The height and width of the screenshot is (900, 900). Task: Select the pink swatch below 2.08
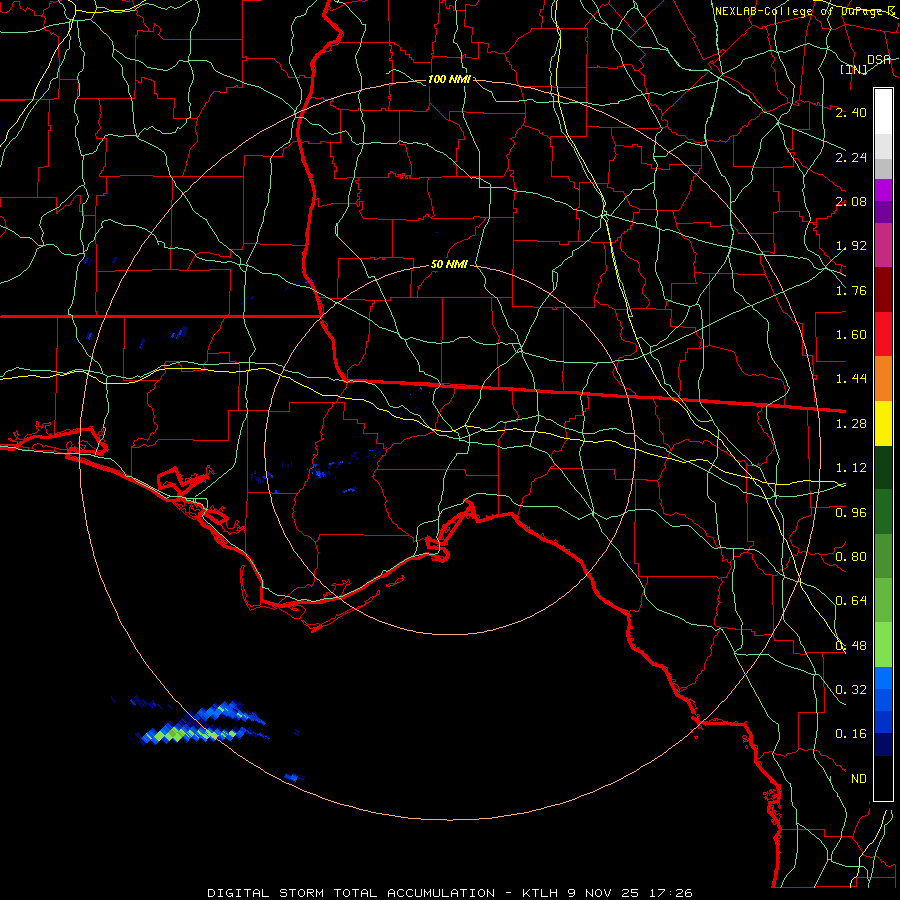coord(883,245)
